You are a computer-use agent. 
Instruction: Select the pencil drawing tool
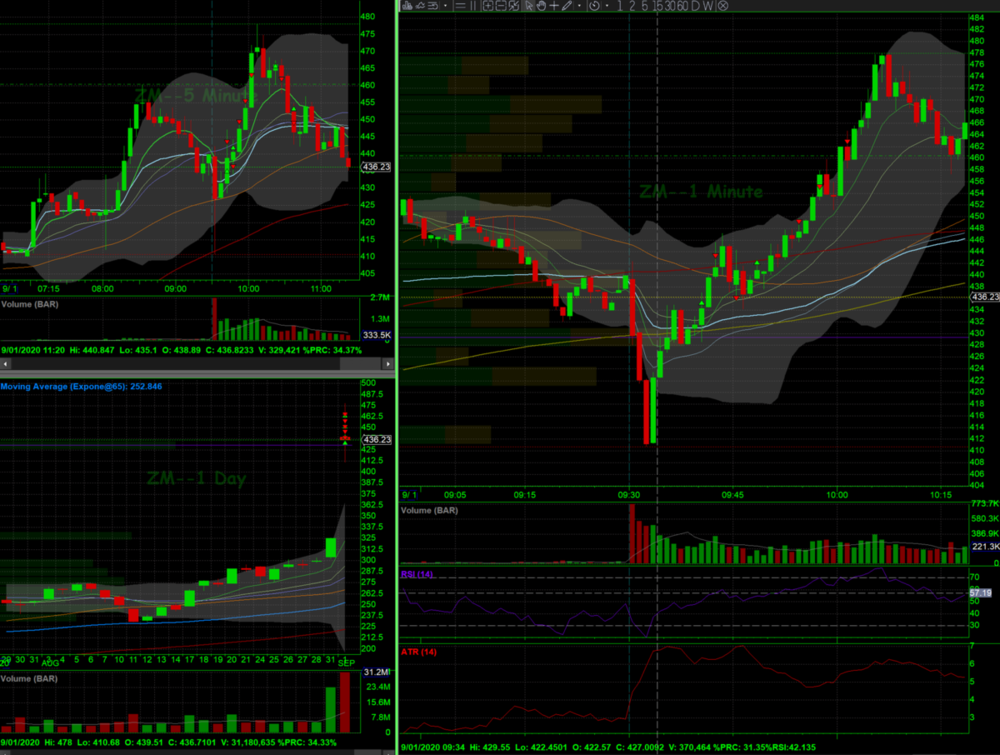pyautogui.click(x=566, y=6)
